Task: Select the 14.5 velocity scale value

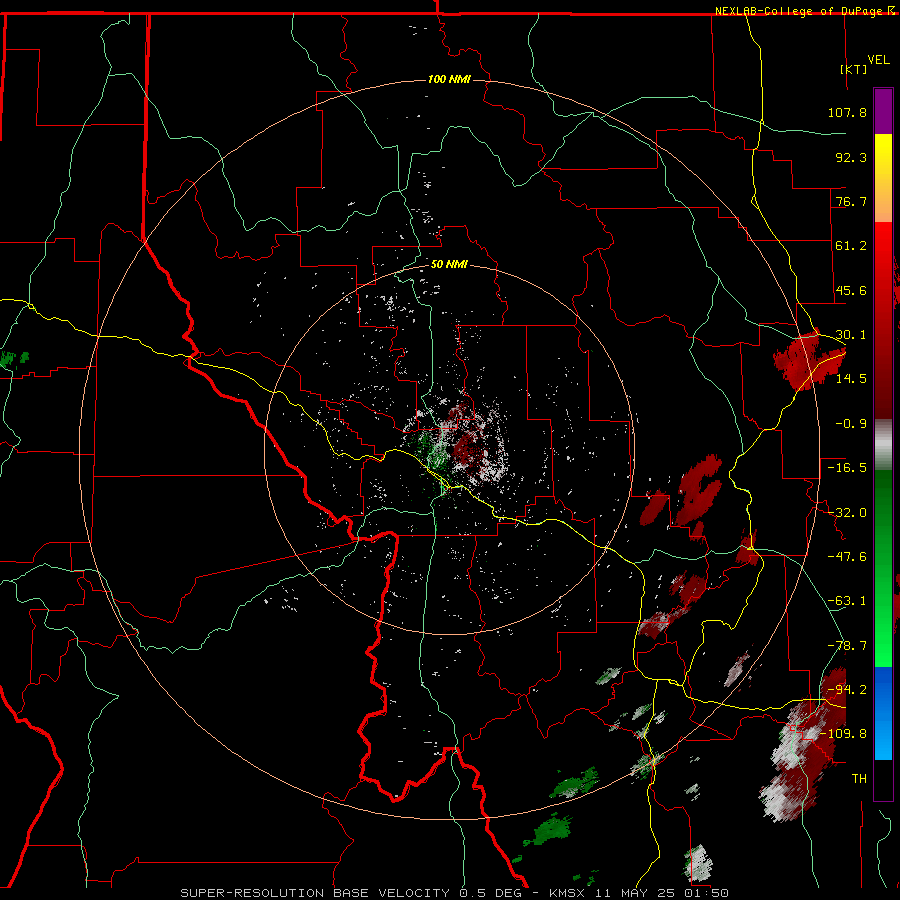Action: [851, 379]
